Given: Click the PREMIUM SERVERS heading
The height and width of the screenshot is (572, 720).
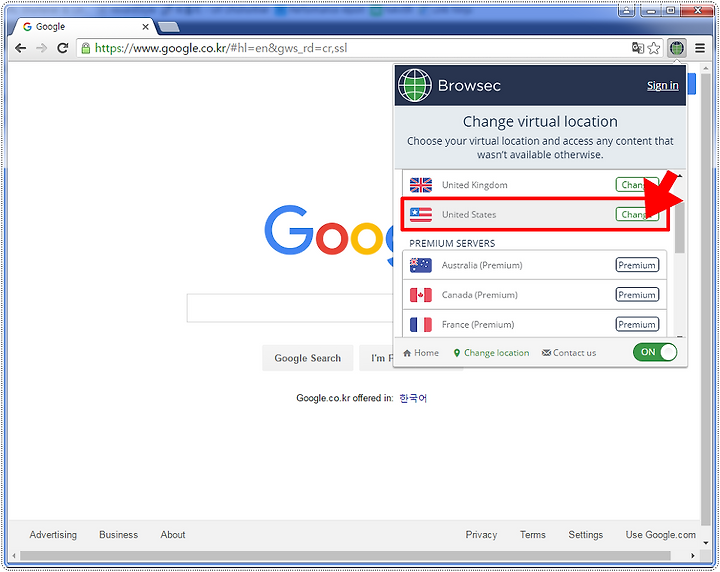Looking at the screenshot, I should pos(452,243).
